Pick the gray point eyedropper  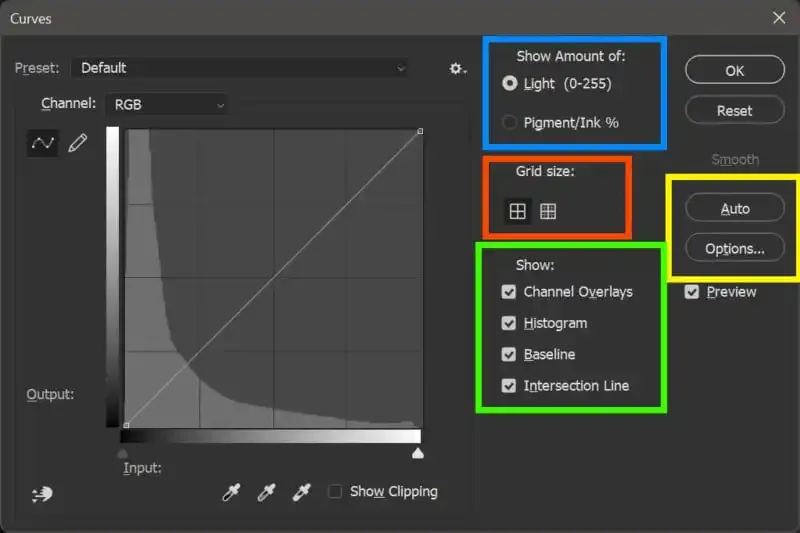click(x=266, y=492)
